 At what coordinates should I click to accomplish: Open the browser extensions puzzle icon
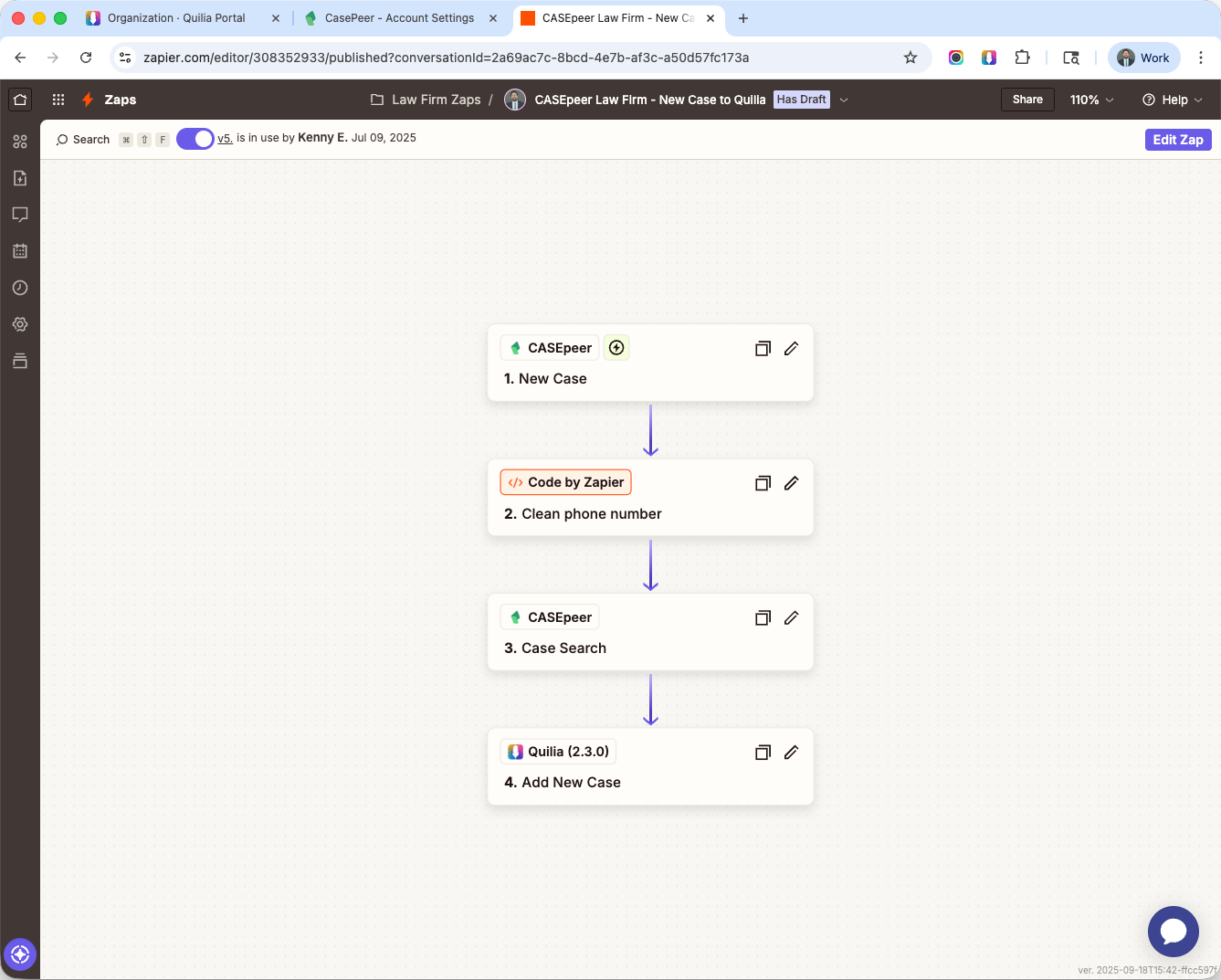click(x=1023, y=58)
